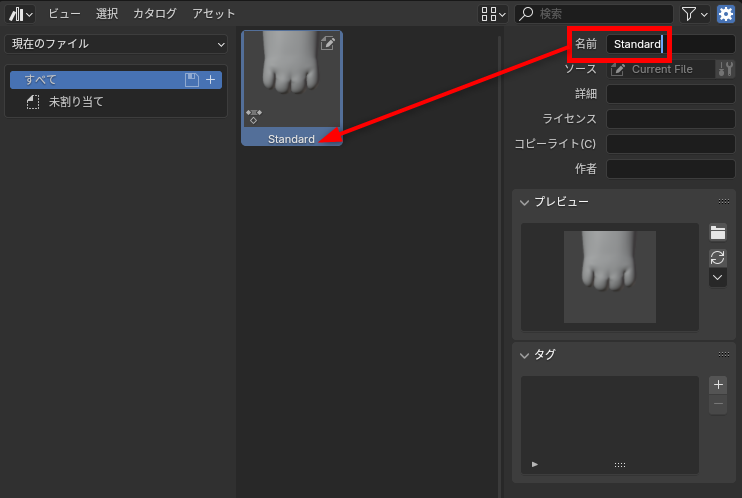Select the 未割り当て catalog item
This screenshot has height=498, width=742.
(76, 102)
